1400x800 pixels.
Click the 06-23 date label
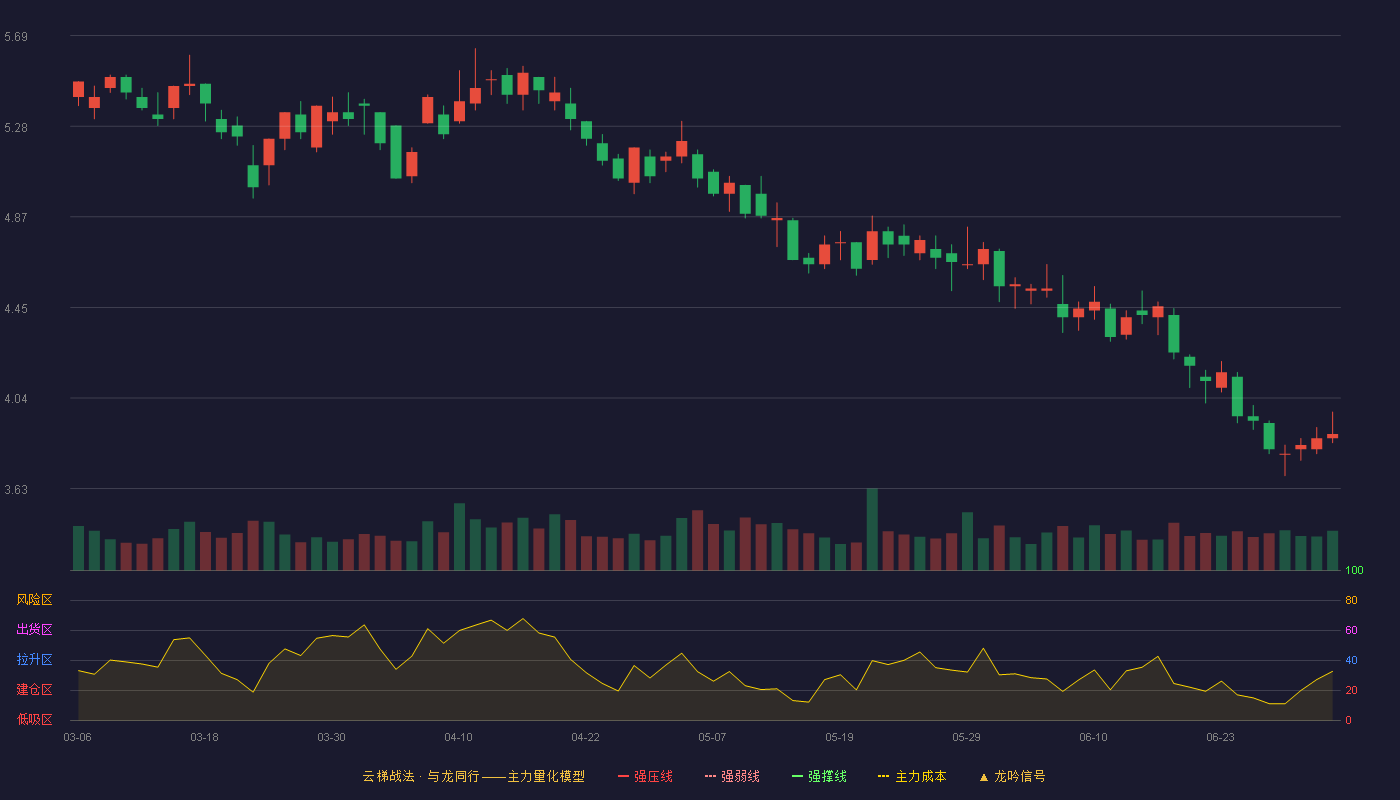pos(1221,737)
